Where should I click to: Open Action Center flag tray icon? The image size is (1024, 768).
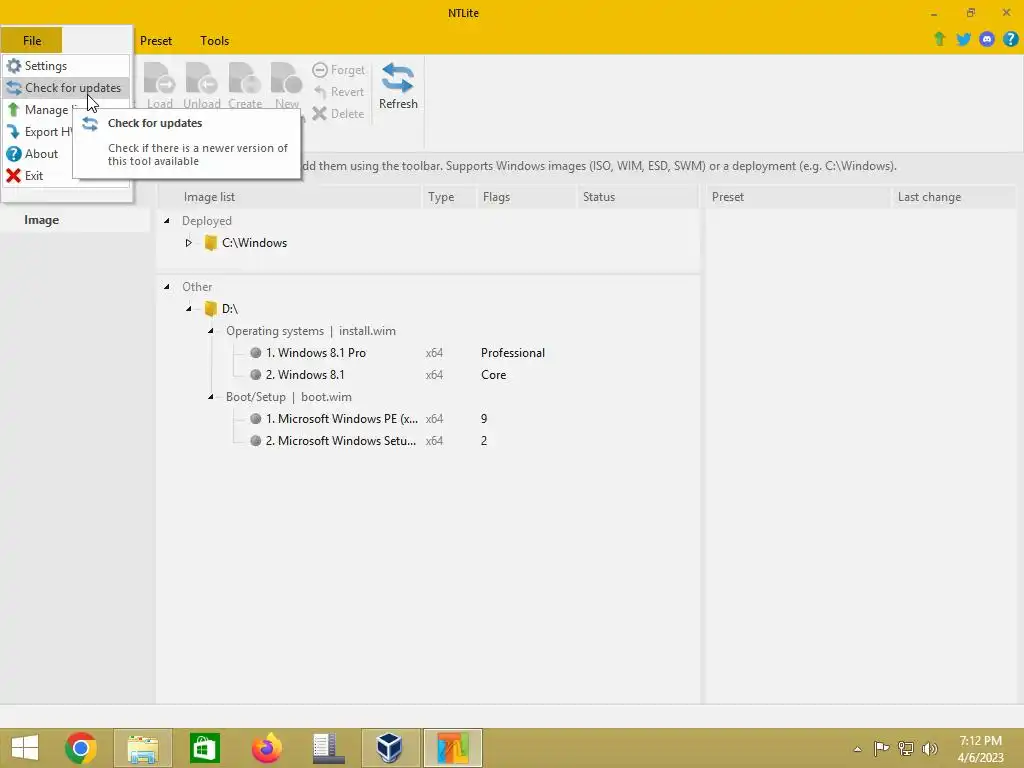coord(881,748)
